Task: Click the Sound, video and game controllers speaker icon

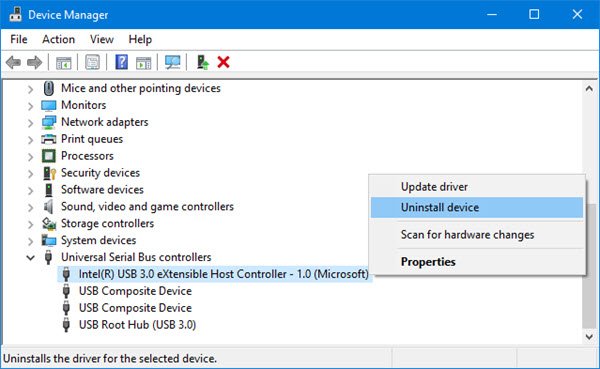Action: 48,207
